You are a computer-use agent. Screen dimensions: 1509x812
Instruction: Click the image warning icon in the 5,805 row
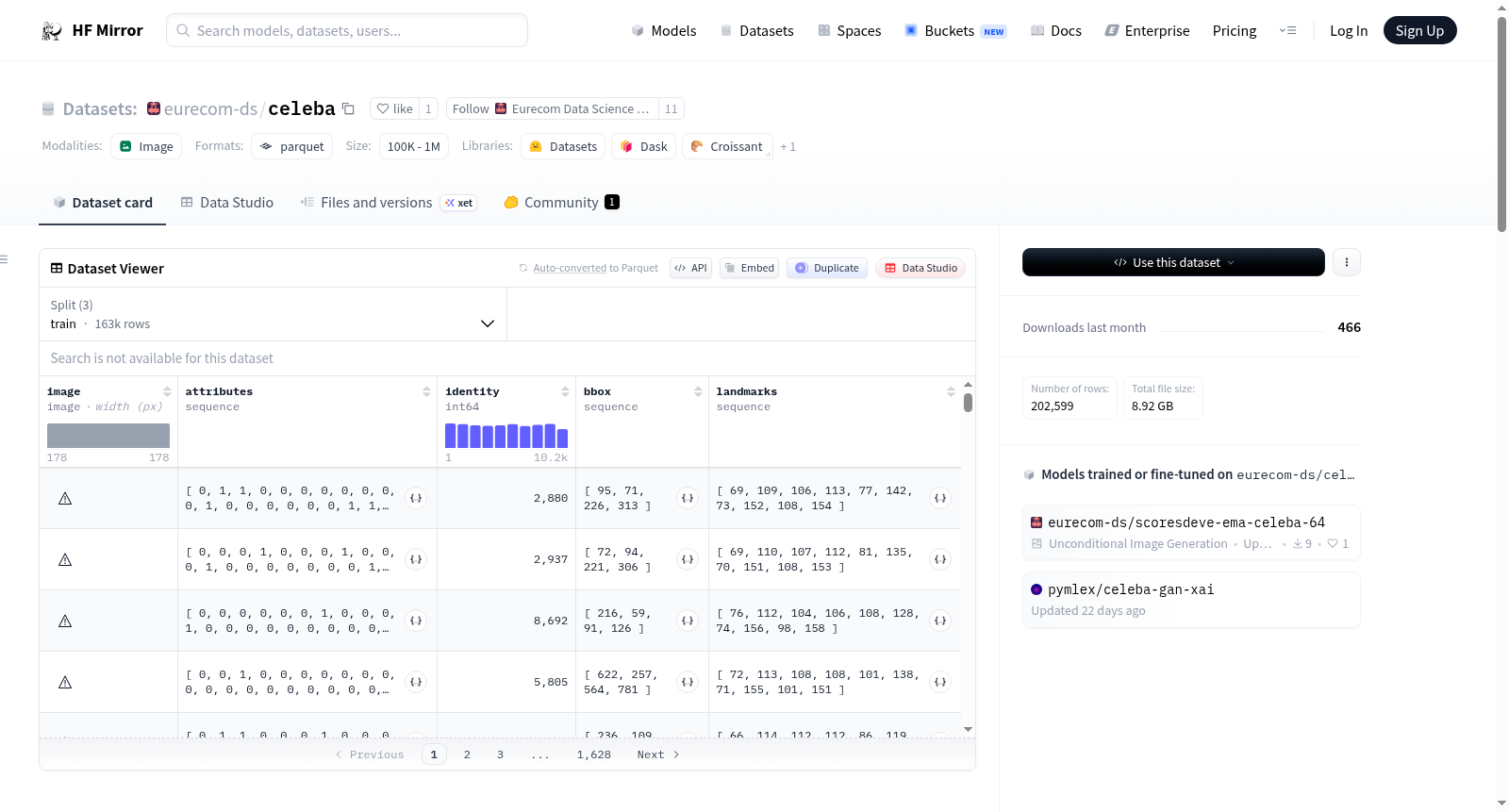click(65, 682)
